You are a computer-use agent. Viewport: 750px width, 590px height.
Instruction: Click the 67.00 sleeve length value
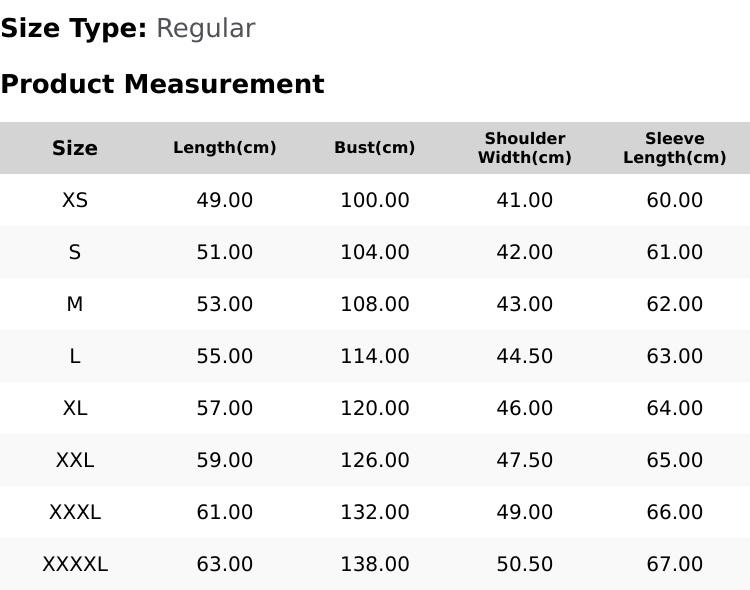click(674, 564)
